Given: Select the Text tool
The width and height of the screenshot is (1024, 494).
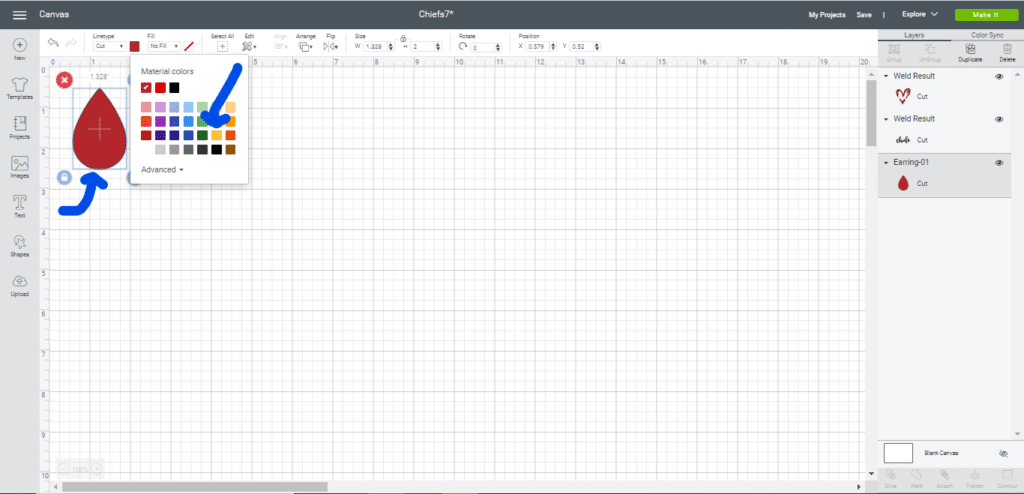Looking at the screenshot, I should (x=19, y=205).
